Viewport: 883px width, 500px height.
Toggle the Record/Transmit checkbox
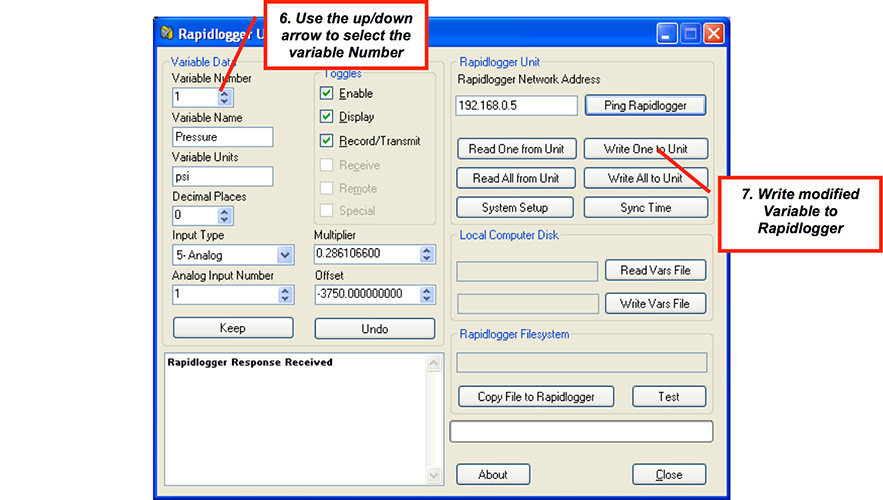(x=326, y=140)
